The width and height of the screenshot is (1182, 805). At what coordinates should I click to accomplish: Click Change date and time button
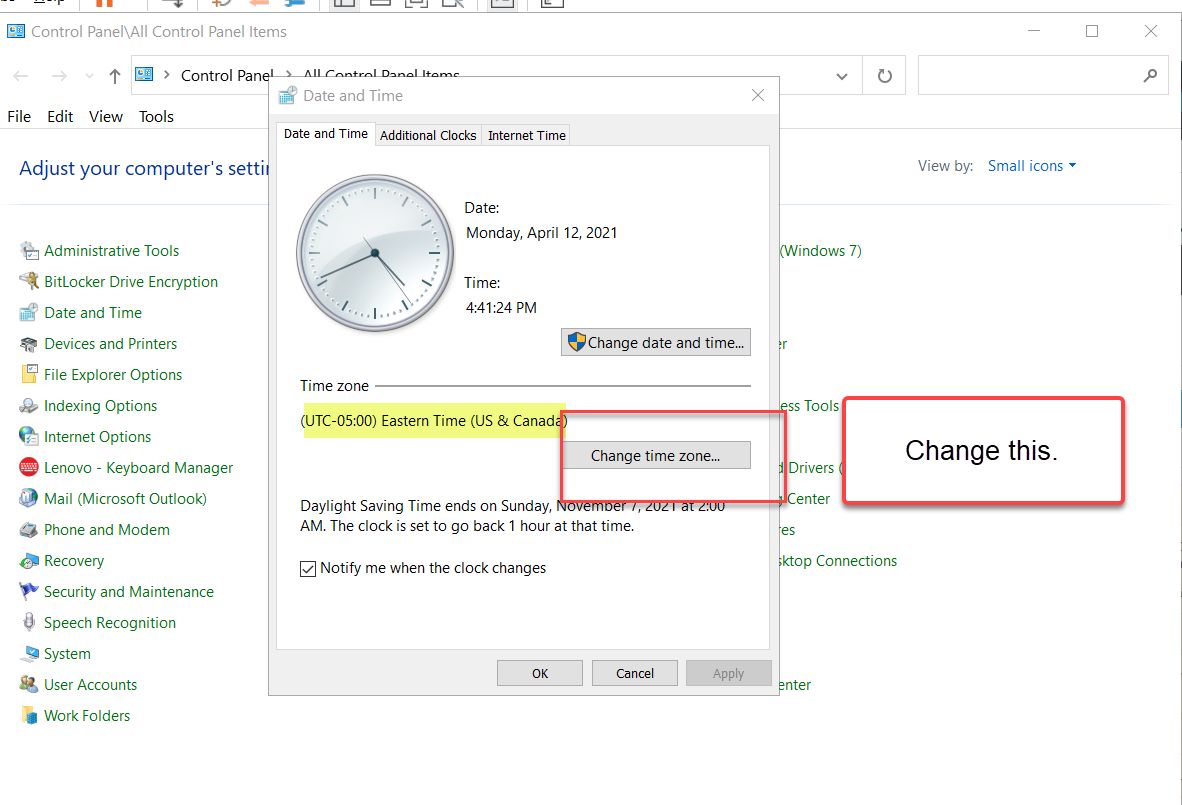[x=655, y=342]
